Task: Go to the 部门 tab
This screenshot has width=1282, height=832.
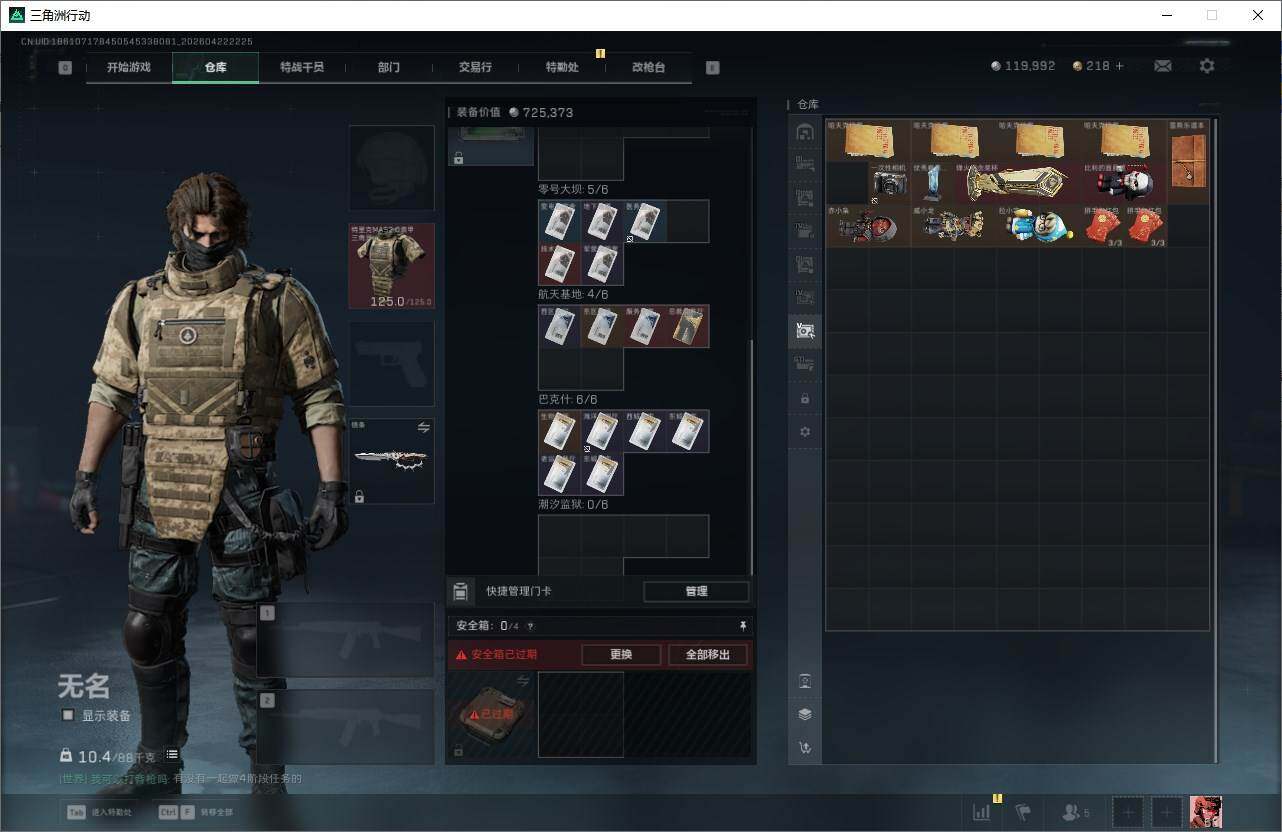Action: pyautogui.click(x=389, y=67)
